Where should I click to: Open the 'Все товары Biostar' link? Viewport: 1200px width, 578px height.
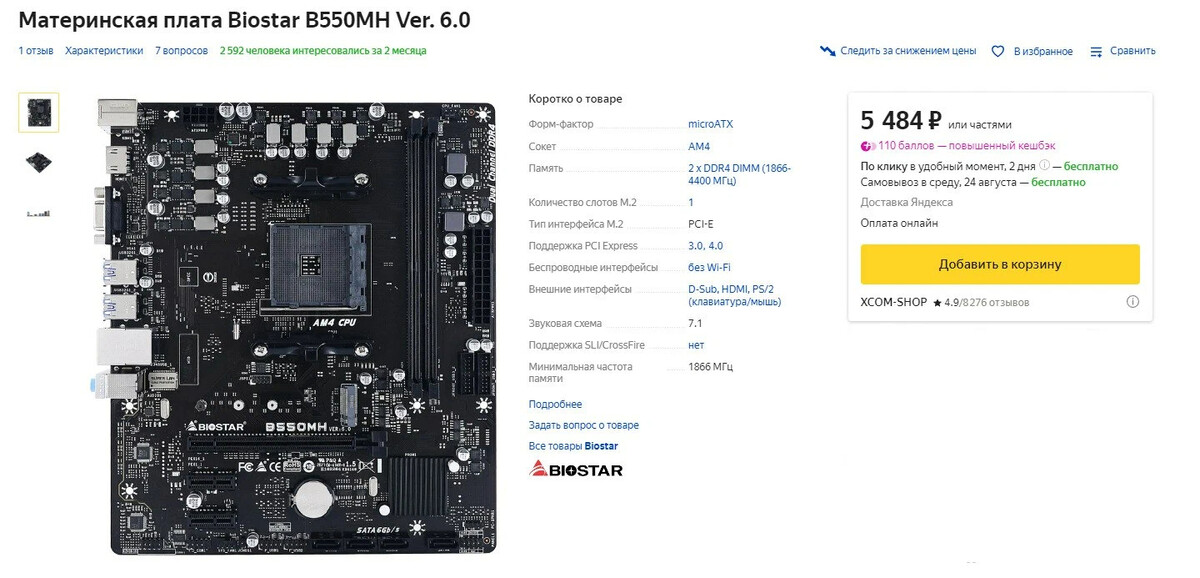coord(573,446)
